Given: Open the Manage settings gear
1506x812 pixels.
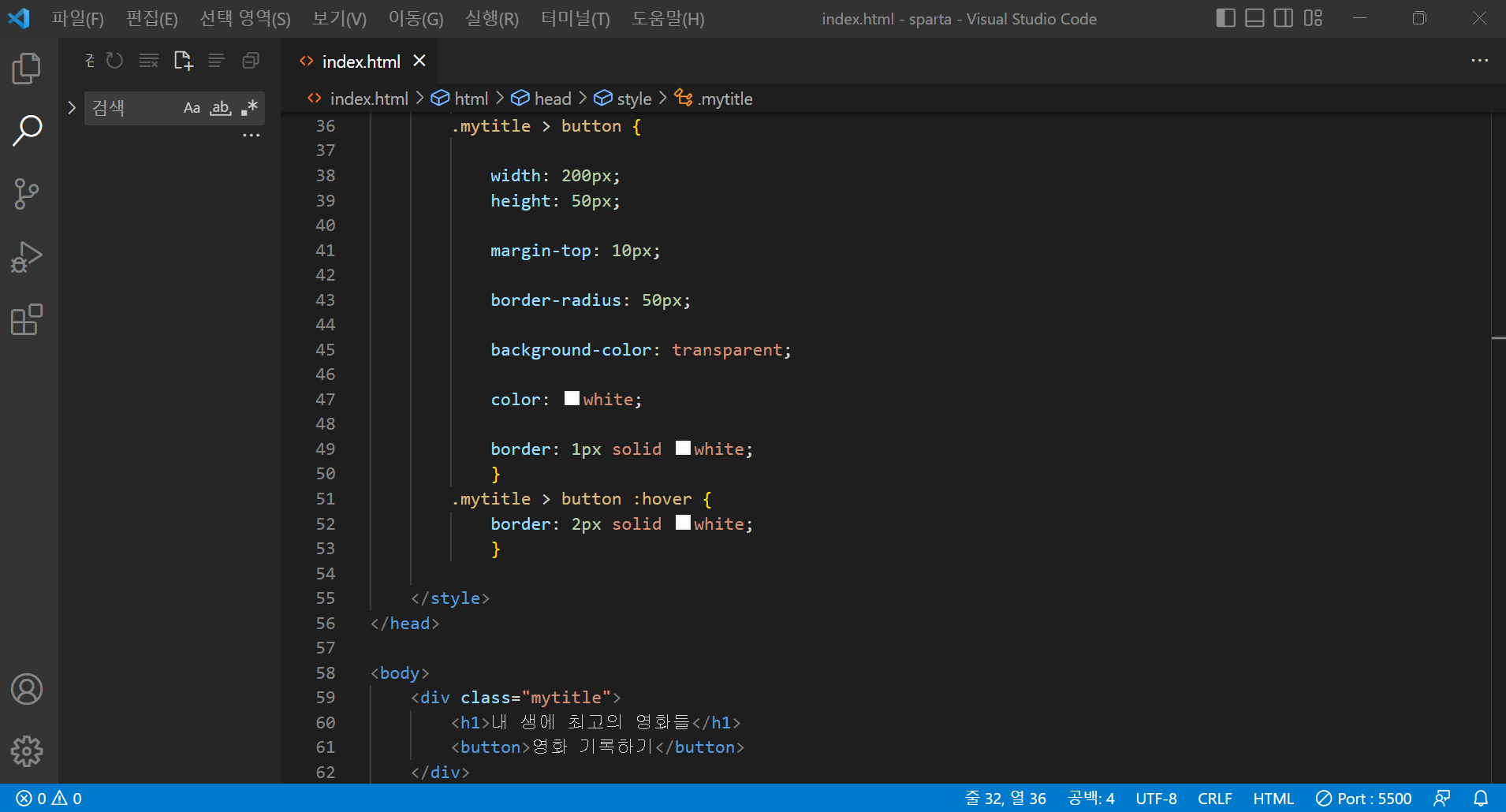Looking at the screenshot, I should 27,751.
